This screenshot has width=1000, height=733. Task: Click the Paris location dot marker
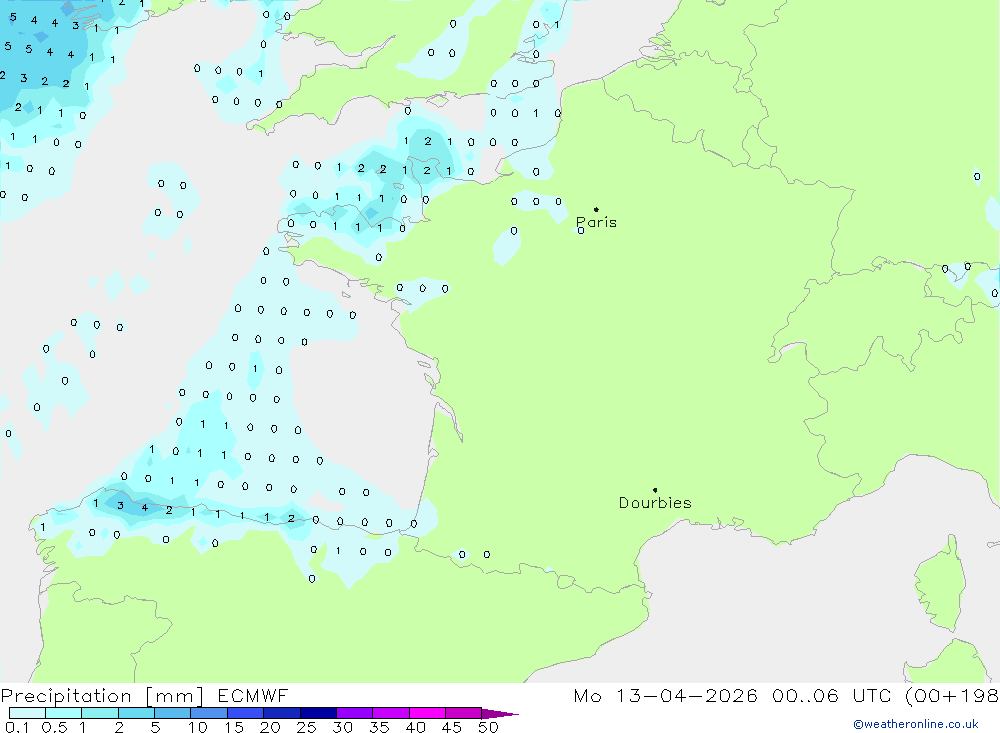point(596,209)
